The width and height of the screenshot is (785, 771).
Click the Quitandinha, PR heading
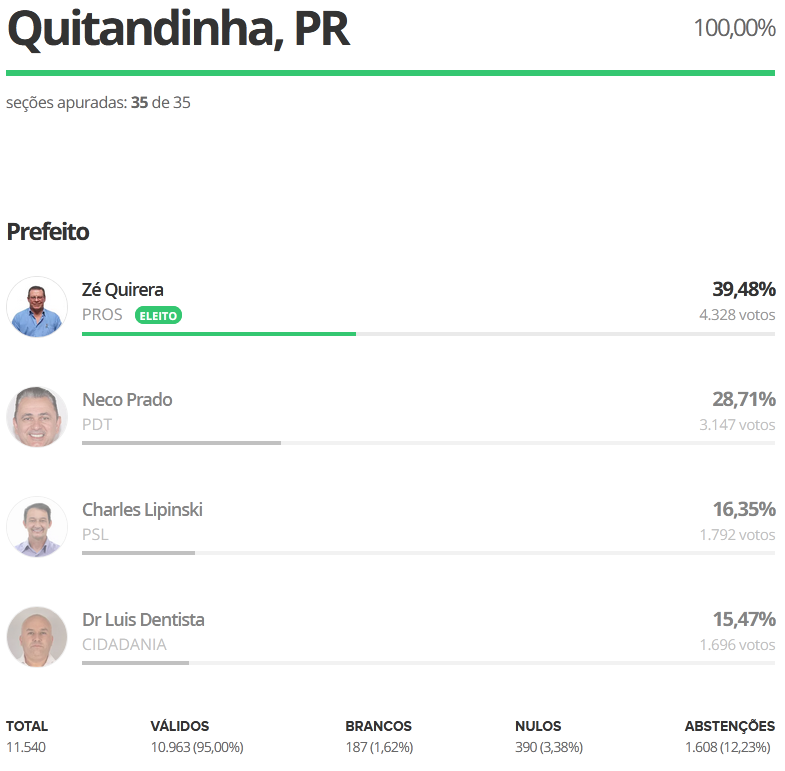[178, 31]
